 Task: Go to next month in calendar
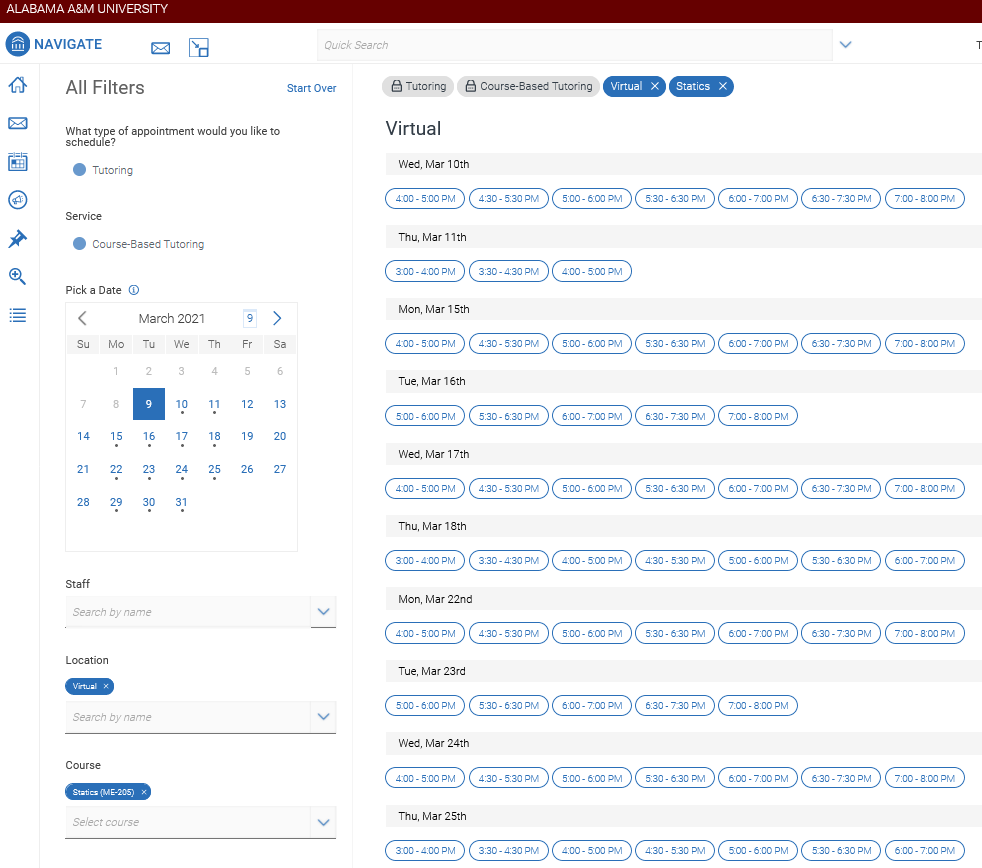click(277, 318)
